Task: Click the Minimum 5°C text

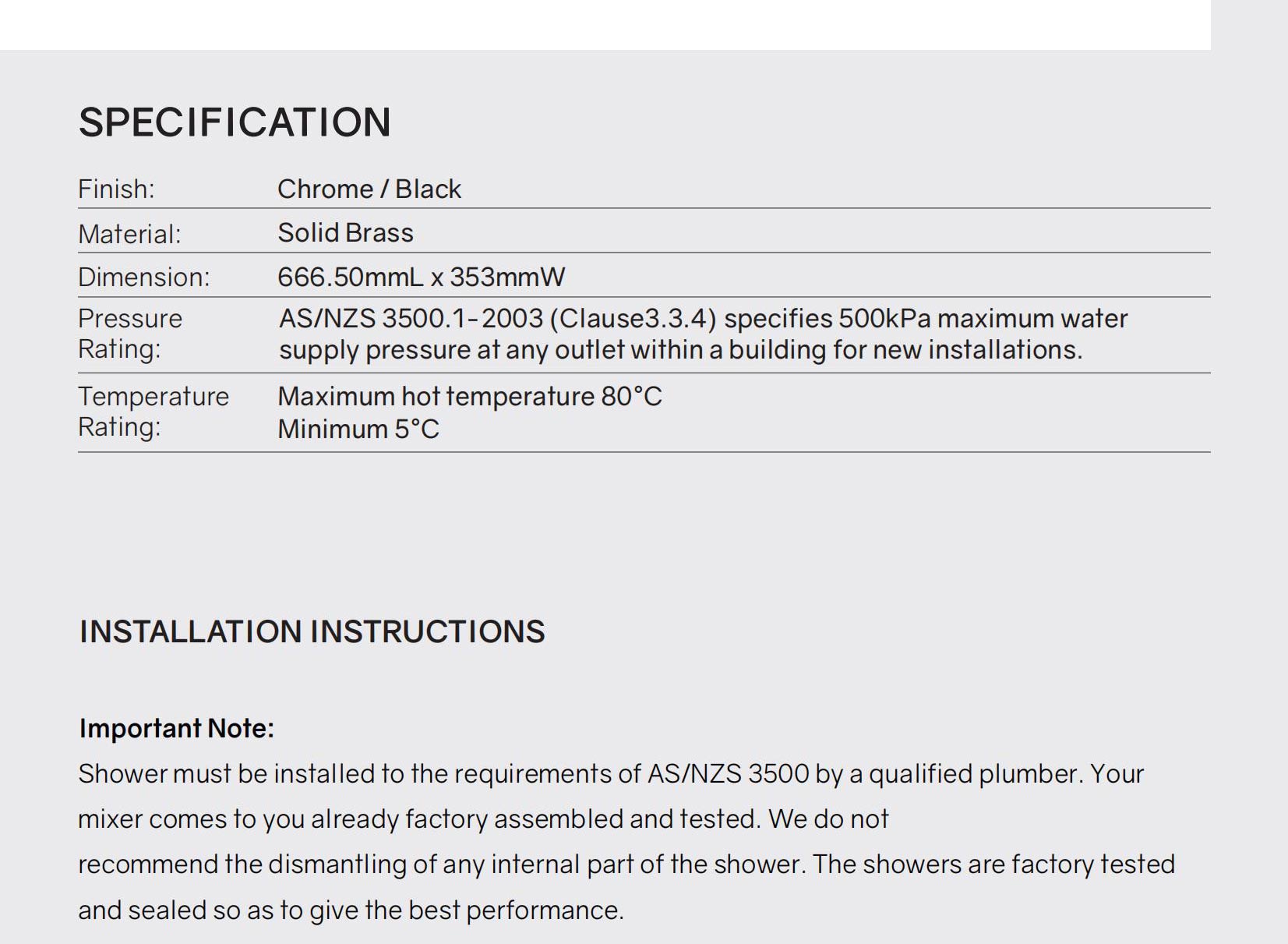Action: tap(358, 430)
